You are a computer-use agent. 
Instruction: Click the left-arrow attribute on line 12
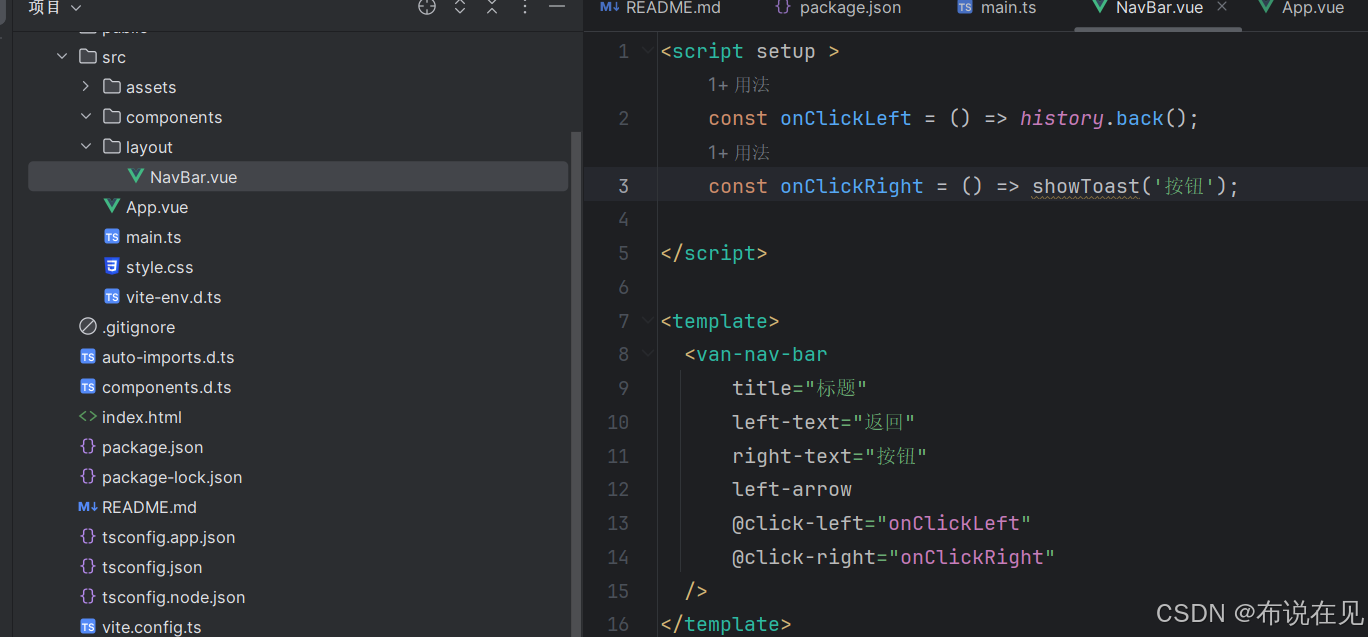click(x=792, y=489)
